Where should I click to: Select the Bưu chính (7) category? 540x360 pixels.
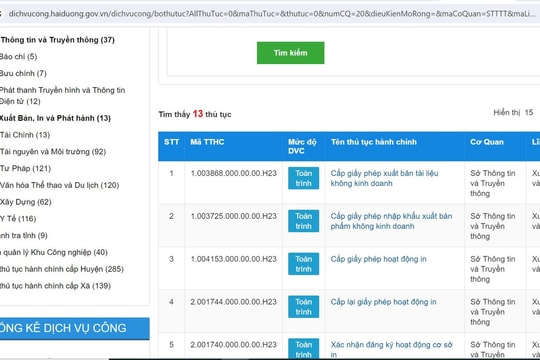pyautogui.click(x=23, y=73)
